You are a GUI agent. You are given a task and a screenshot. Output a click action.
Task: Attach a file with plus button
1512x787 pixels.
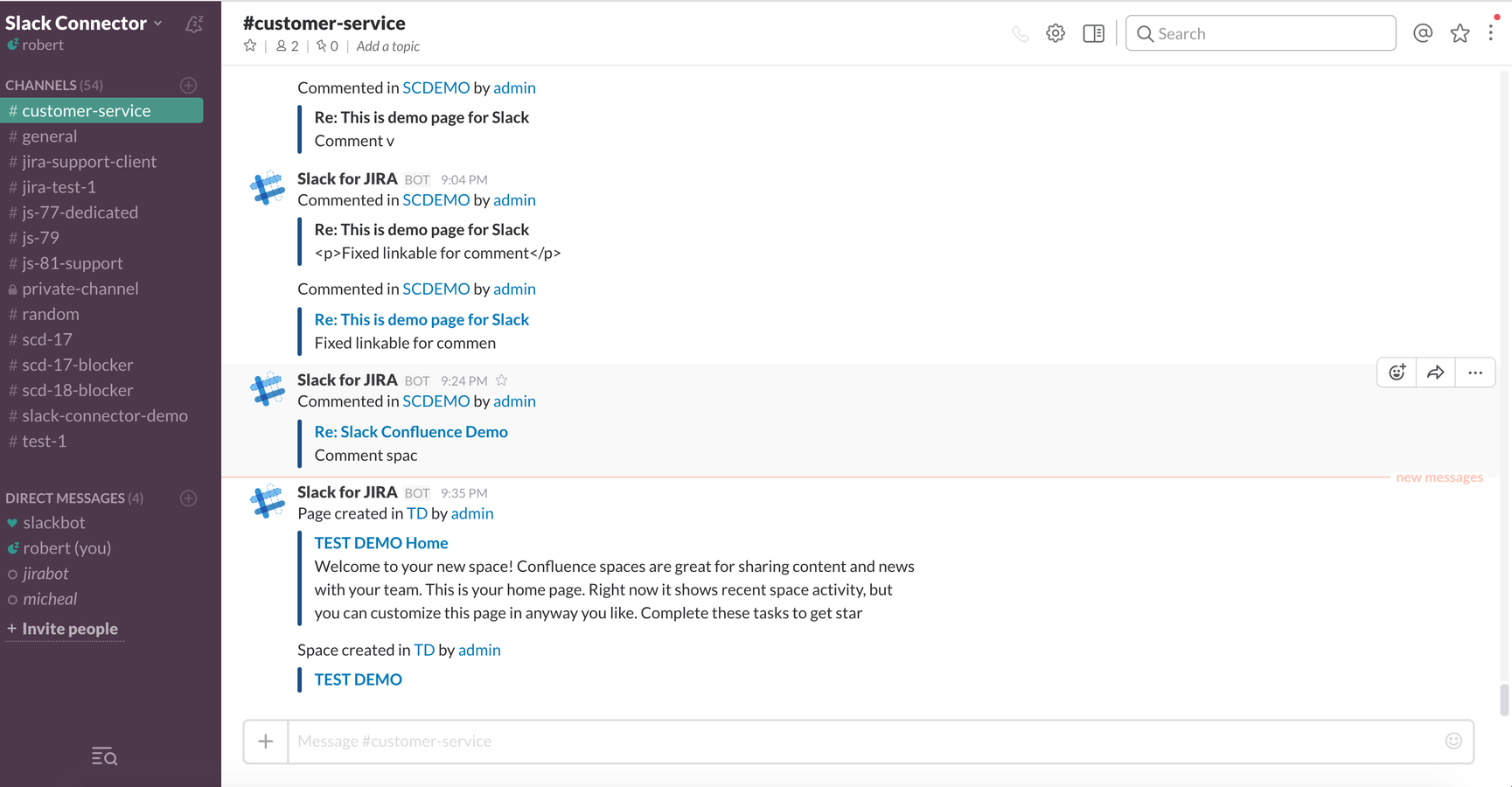click(x=266, y=742)
